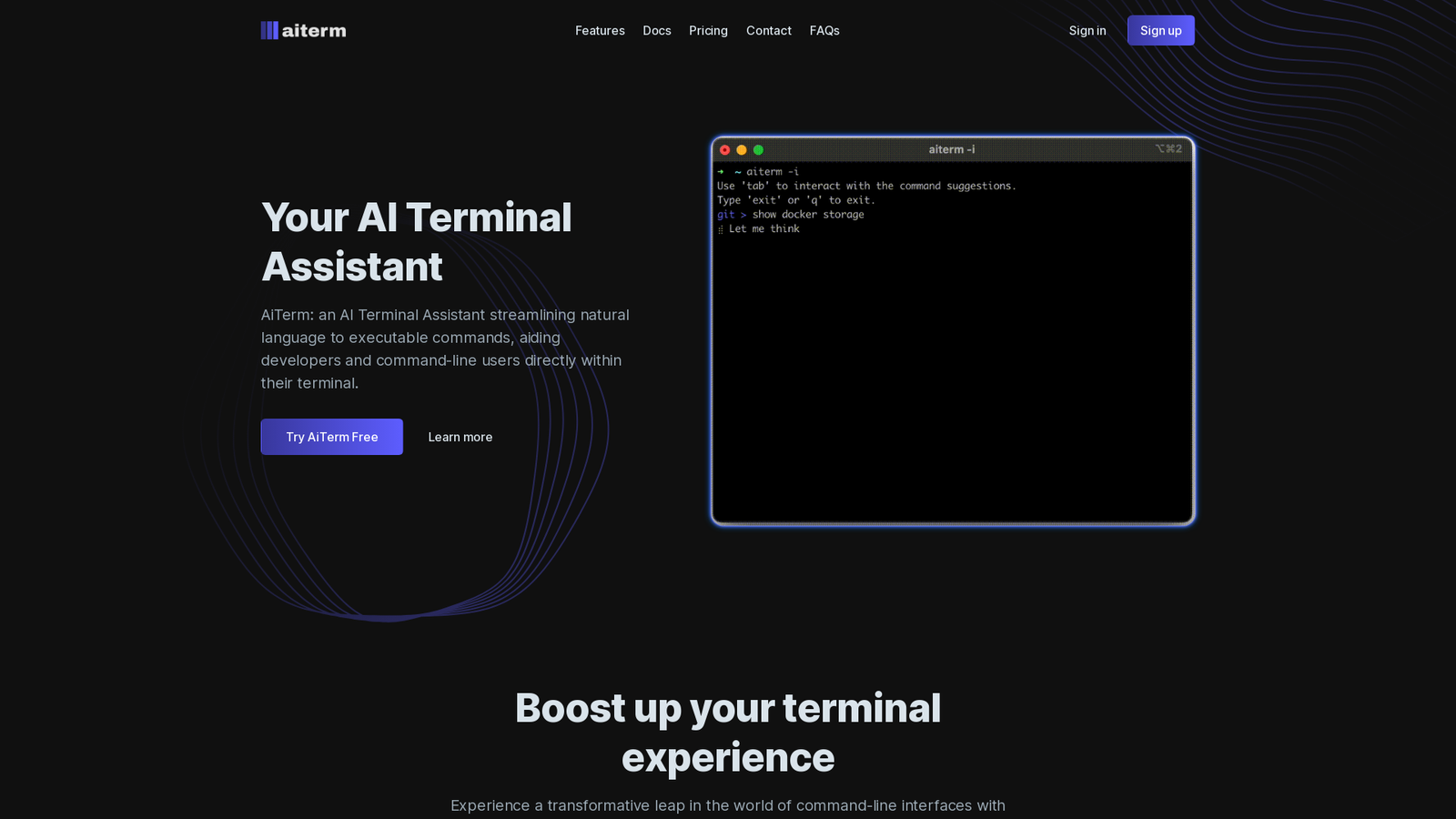Click the '~ aiterm -i' prompt line
This screenshot has height=819, width=1456.
[758, 171]
